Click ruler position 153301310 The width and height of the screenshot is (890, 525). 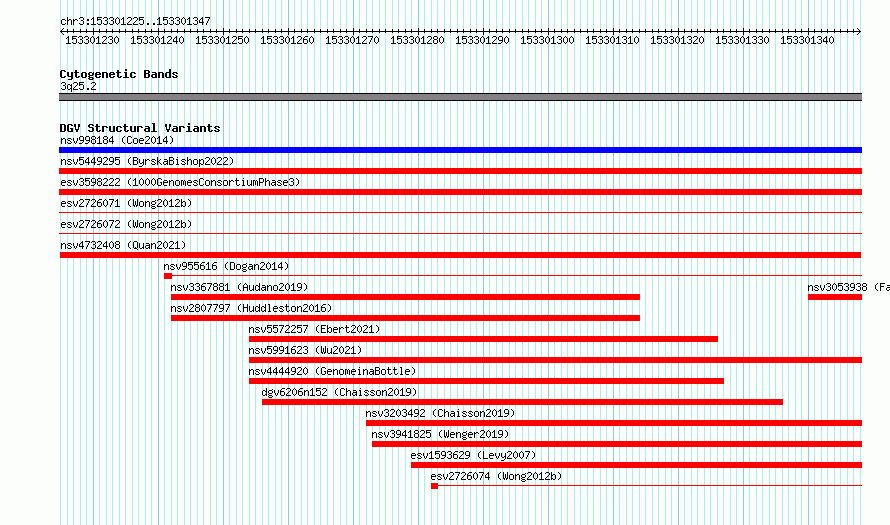(x=612, y=40)
